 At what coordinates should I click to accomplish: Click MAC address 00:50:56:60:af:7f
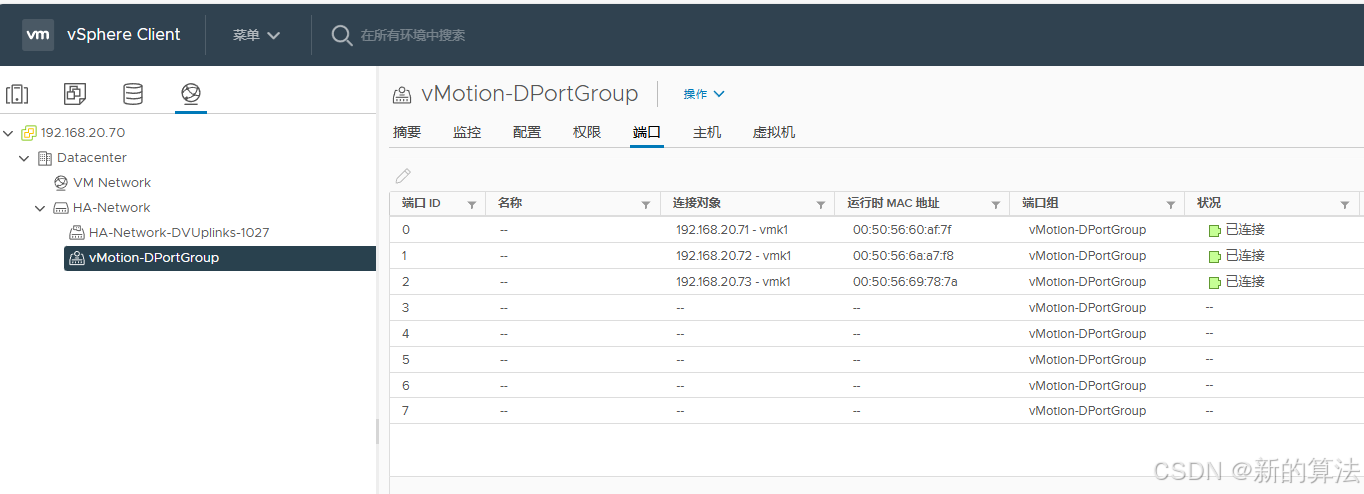click(x=902, y=230)
